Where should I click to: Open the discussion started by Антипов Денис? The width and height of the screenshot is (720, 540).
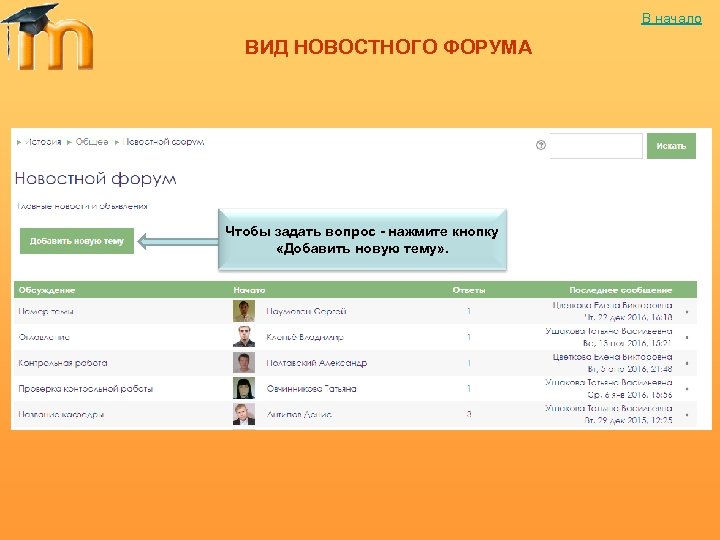click(61, 414)
